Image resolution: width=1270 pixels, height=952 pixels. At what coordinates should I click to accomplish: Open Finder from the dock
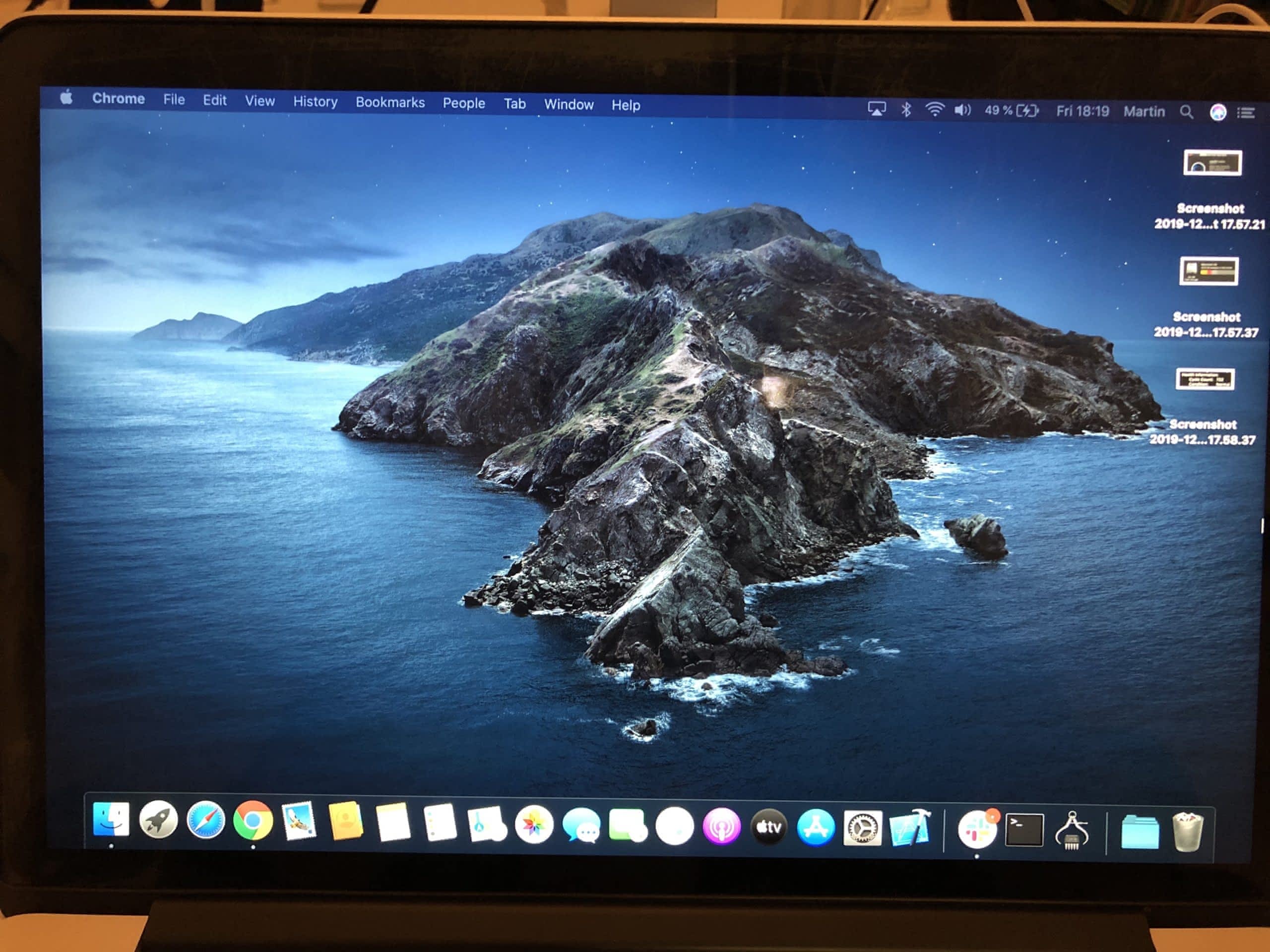[x=111, y=820]
